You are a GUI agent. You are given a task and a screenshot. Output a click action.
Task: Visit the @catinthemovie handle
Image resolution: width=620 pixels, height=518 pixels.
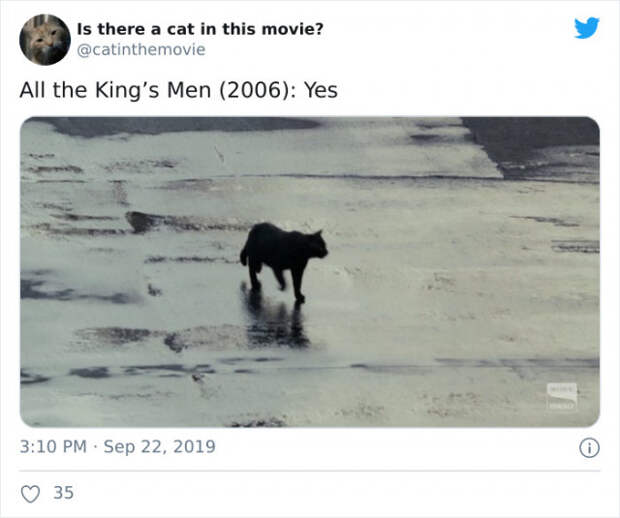pyautogui.click(x=141, y=50)
